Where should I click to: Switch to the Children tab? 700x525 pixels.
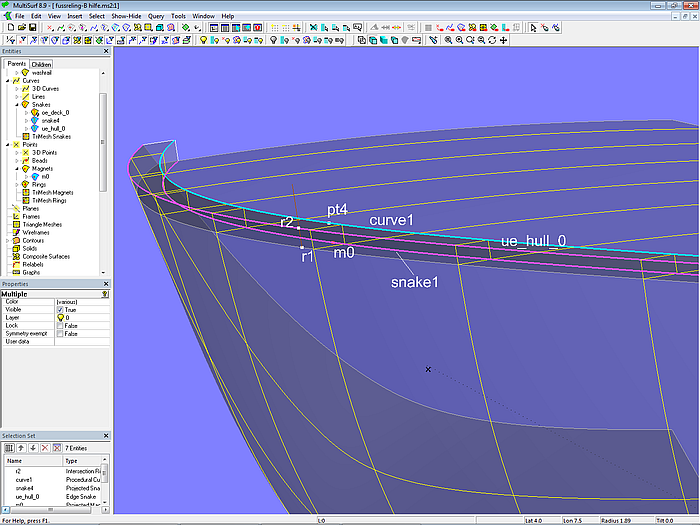[41, 64]
